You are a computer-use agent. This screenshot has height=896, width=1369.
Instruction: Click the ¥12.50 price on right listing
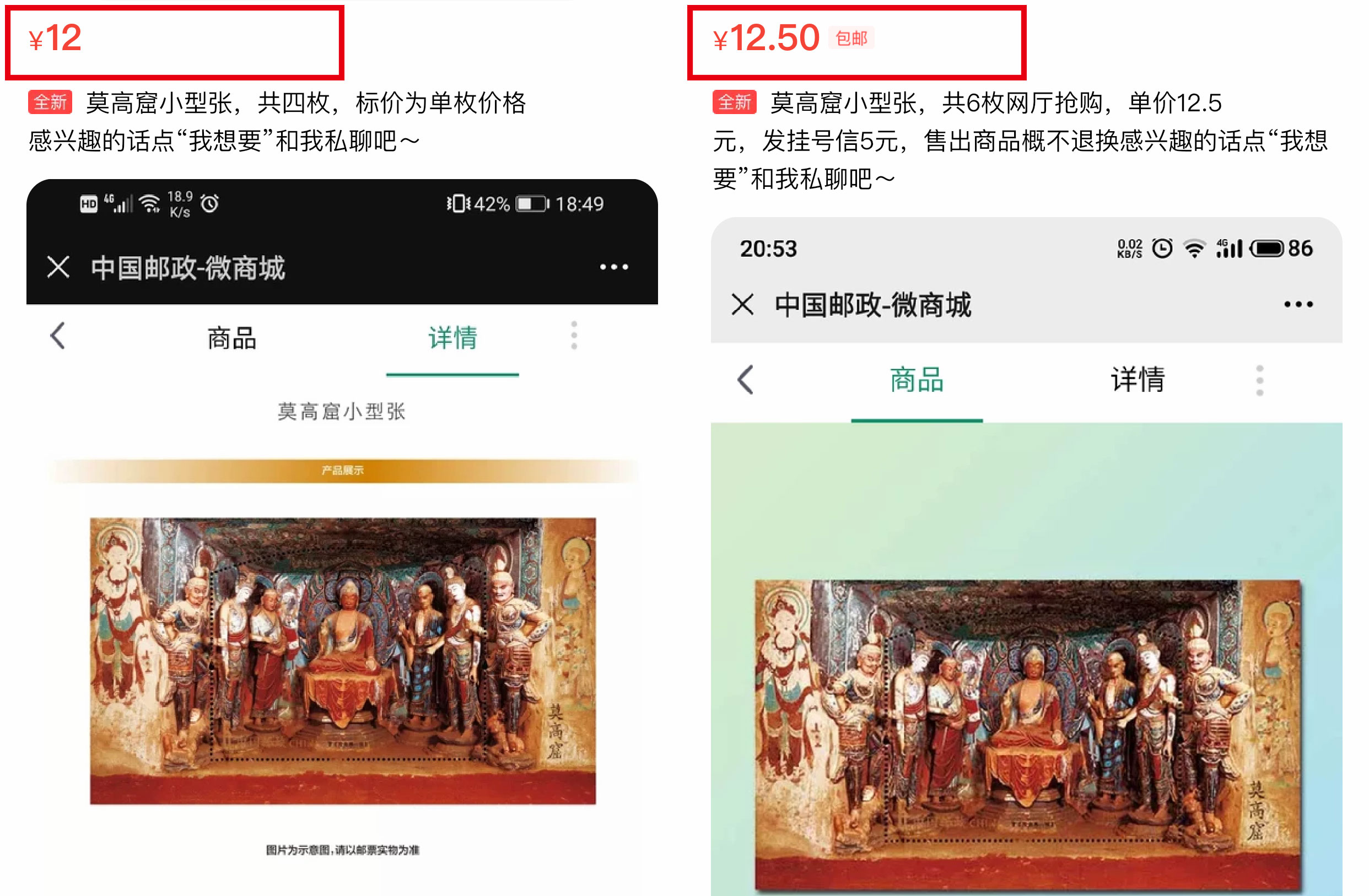[x=766, y=38]
